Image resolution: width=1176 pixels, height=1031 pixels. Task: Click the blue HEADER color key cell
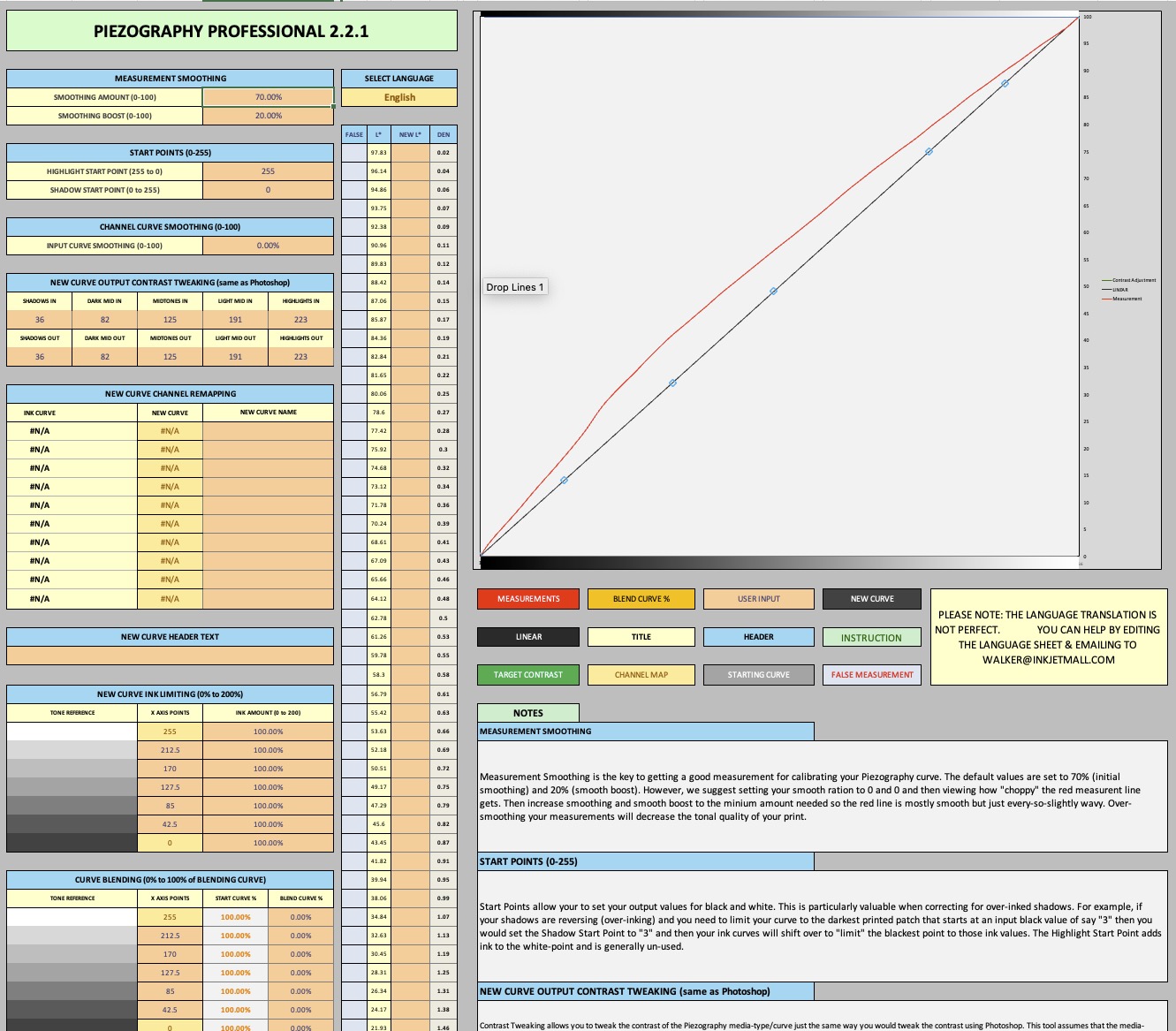(x=759, y=637)
